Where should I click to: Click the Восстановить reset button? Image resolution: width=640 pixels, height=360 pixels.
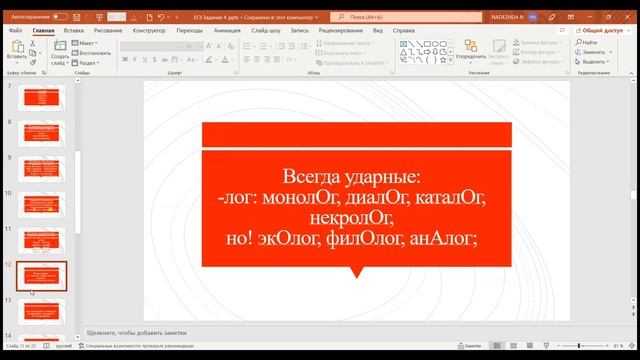point(91,53)
